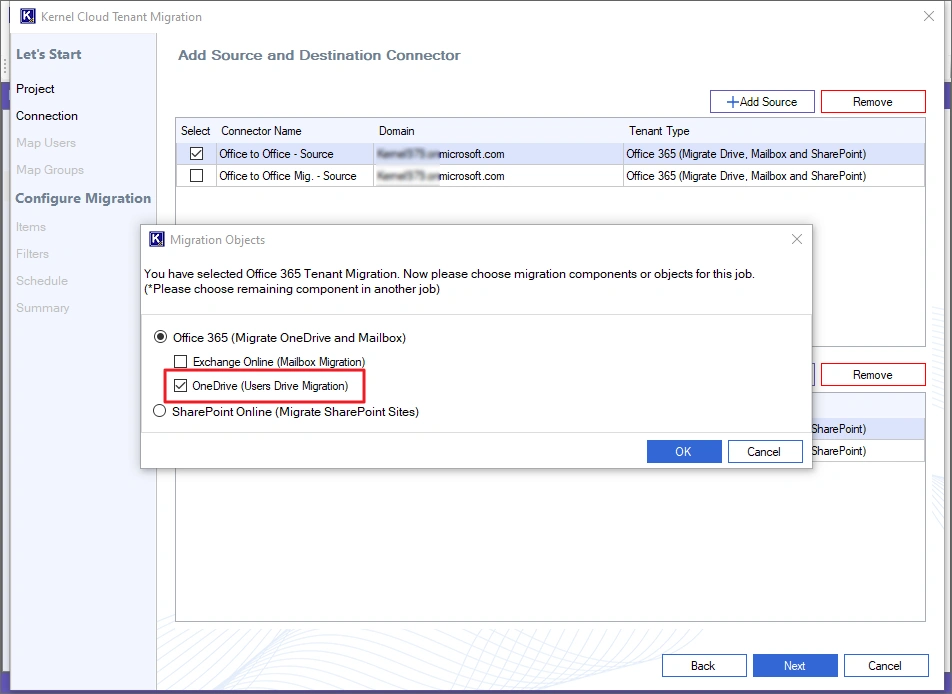This screenshot has width=952, height=694.
Task: Dismiss the Migration Objects dialog using its X
Action: 796,239
